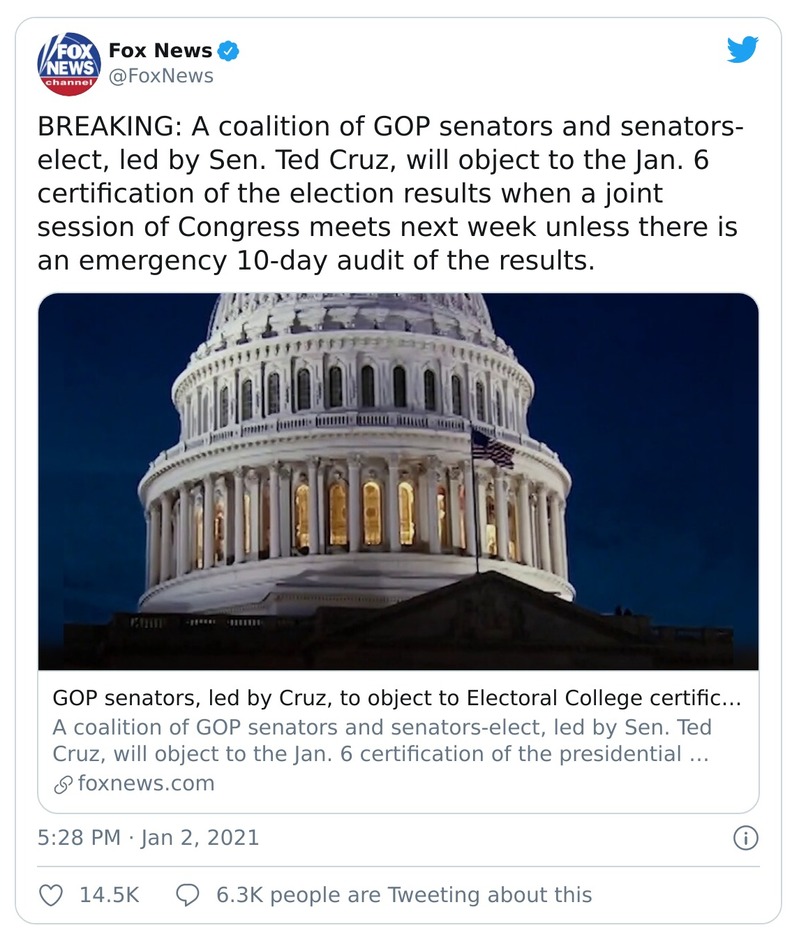Click the 5:28 PM timestamp
This screenshot has height=944, width=799.
pos(78,838)
